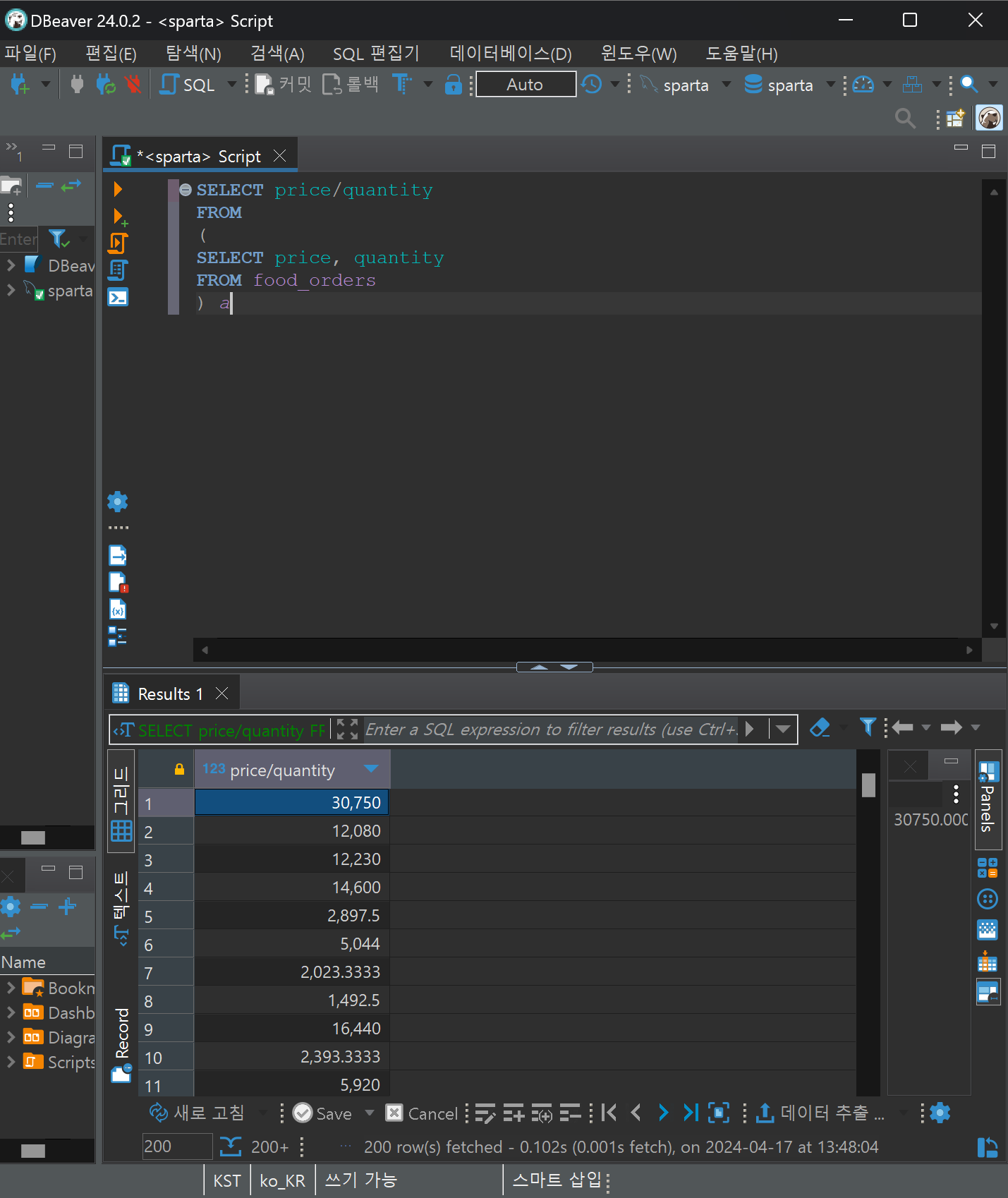Click the execute SQL statement arrow icon
Image resolution: width=1008 pixels, height=1198 pixels.
(x=118, y=189)
